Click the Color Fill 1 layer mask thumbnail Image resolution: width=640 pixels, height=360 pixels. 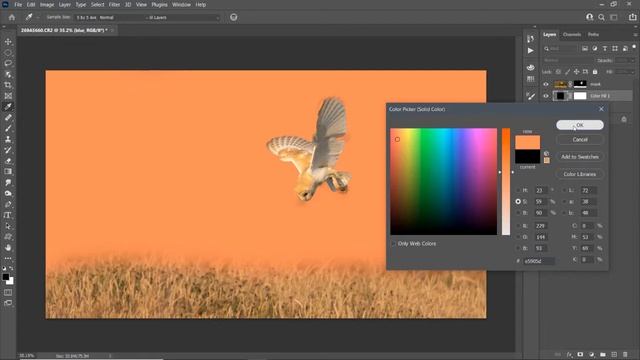coord(580,96)
